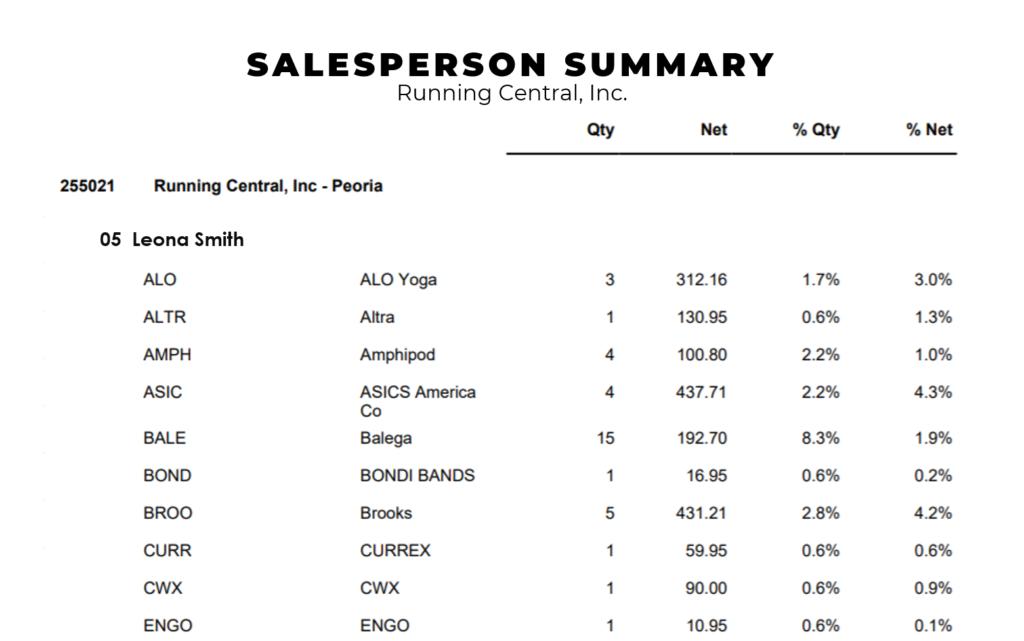Click the Qty column header
Screen dimensions: 1024x641
click(x=600, y=130)
